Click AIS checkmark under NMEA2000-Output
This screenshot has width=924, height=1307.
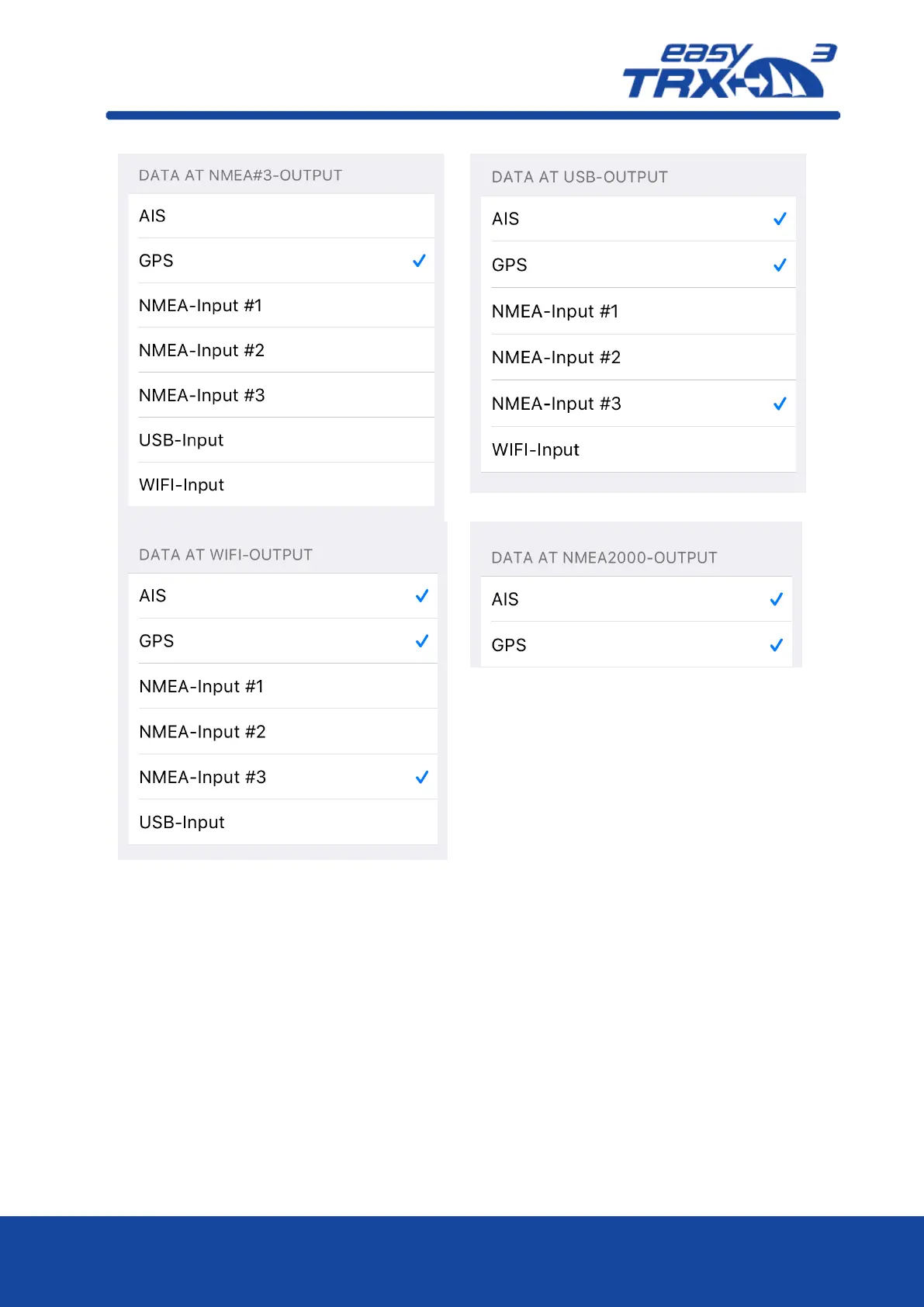coord(776,599)
